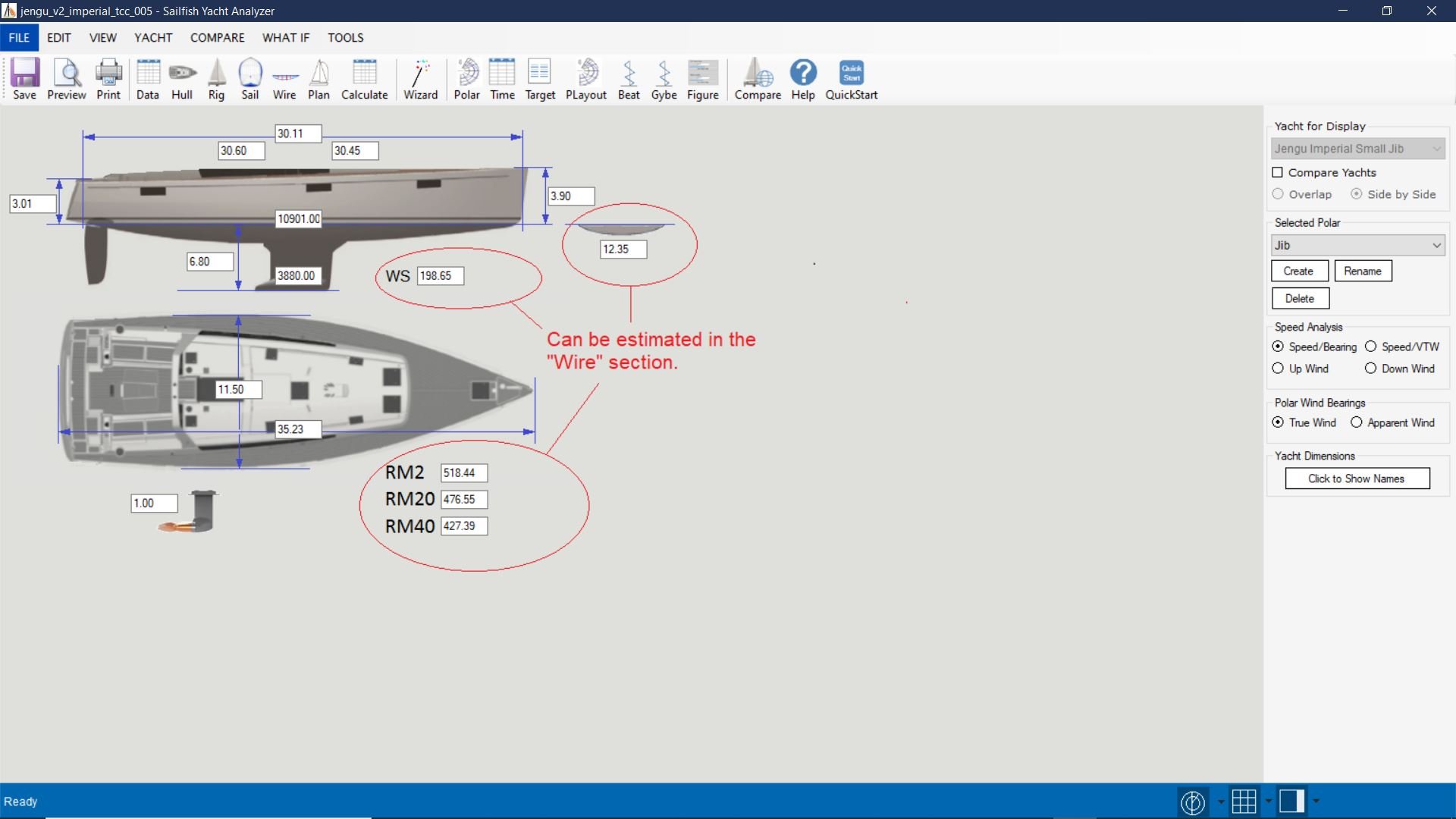The height and width of the screenshot is (819, 1456).
Task: Open the YACHT menu
Action: point(153,38)
